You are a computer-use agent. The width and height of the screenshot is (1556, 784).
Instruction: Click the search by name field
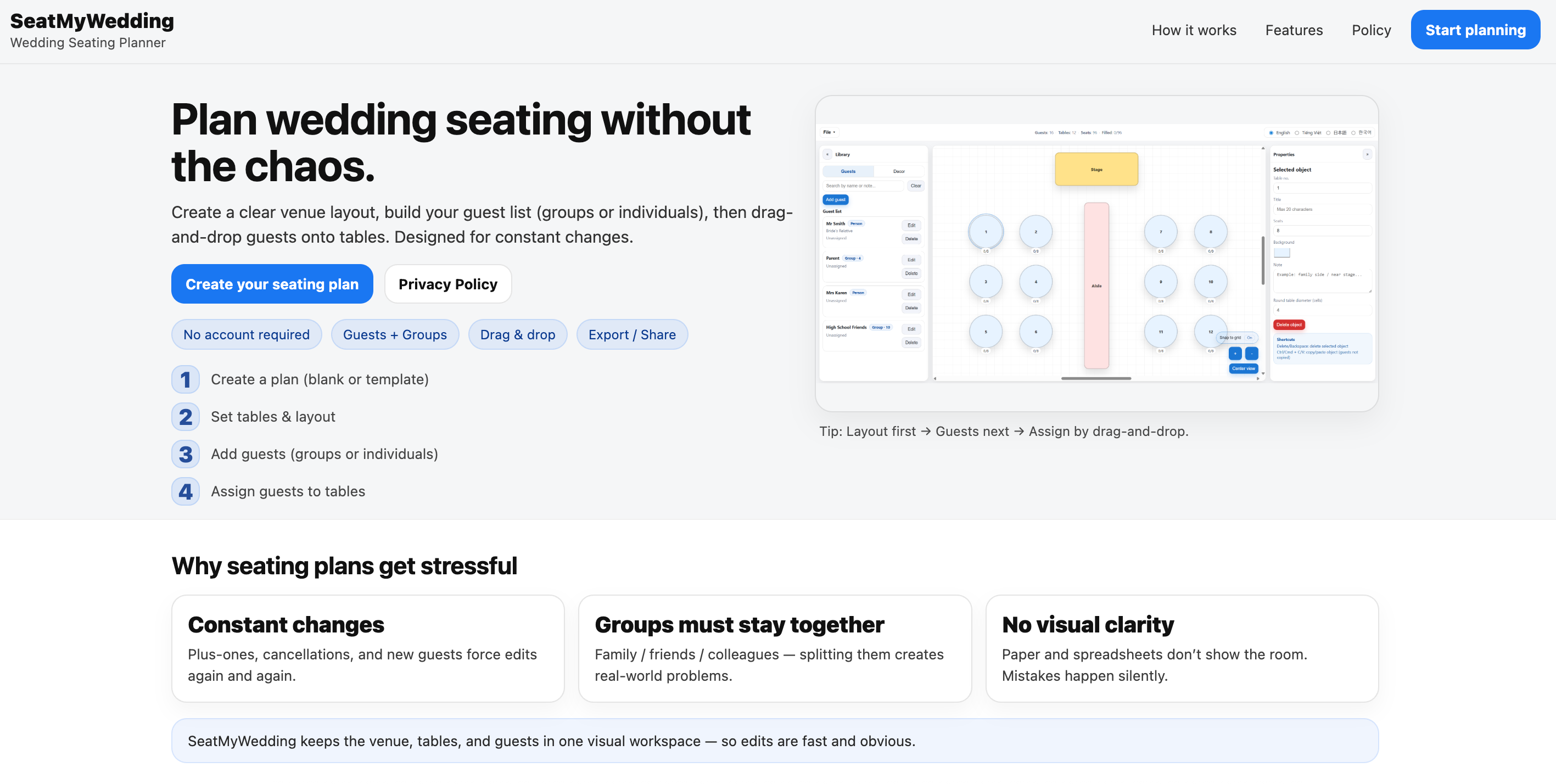pyautogui.click(x=863, y=186)
